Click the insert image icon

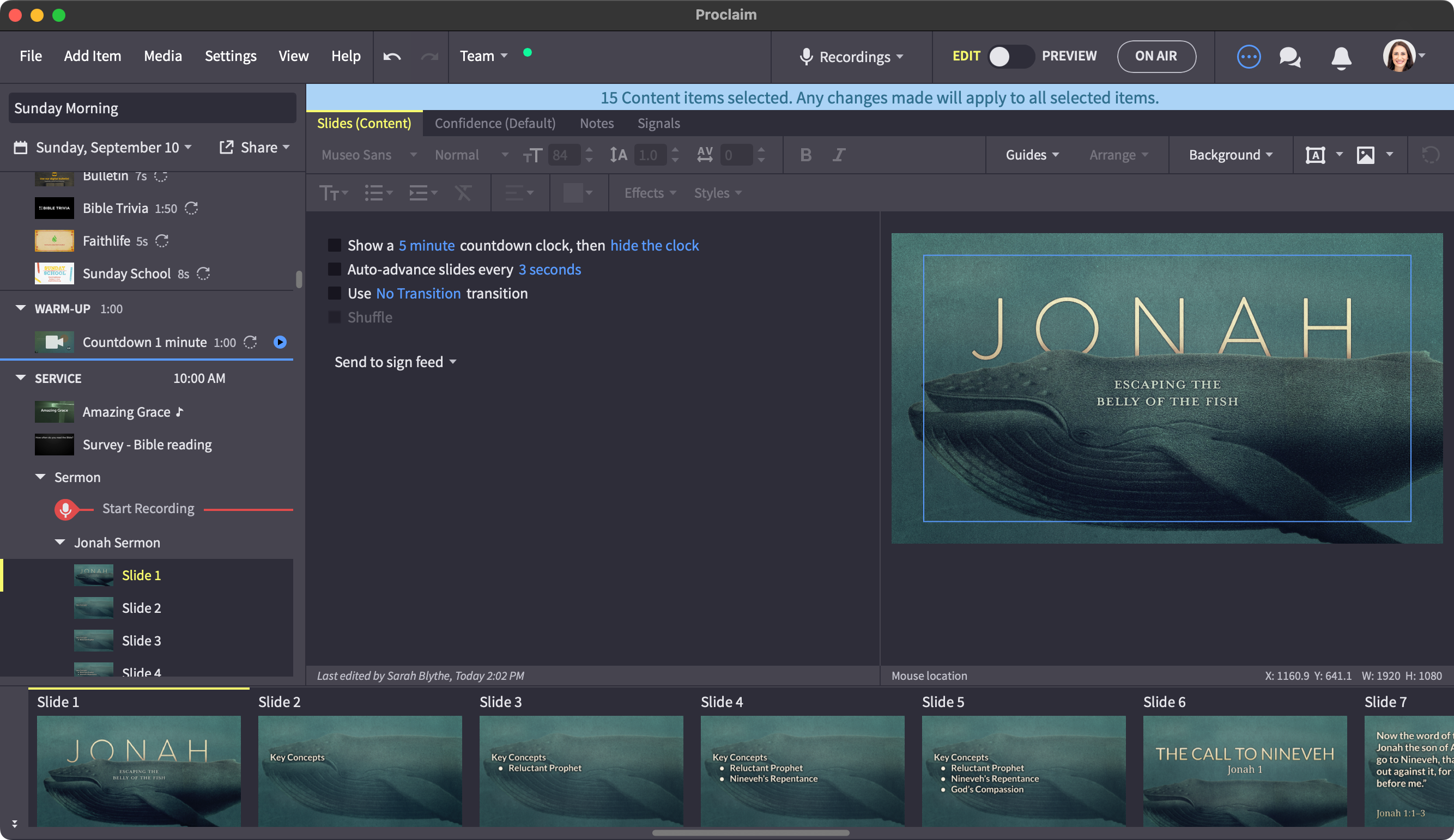[x=1365, y=155]
